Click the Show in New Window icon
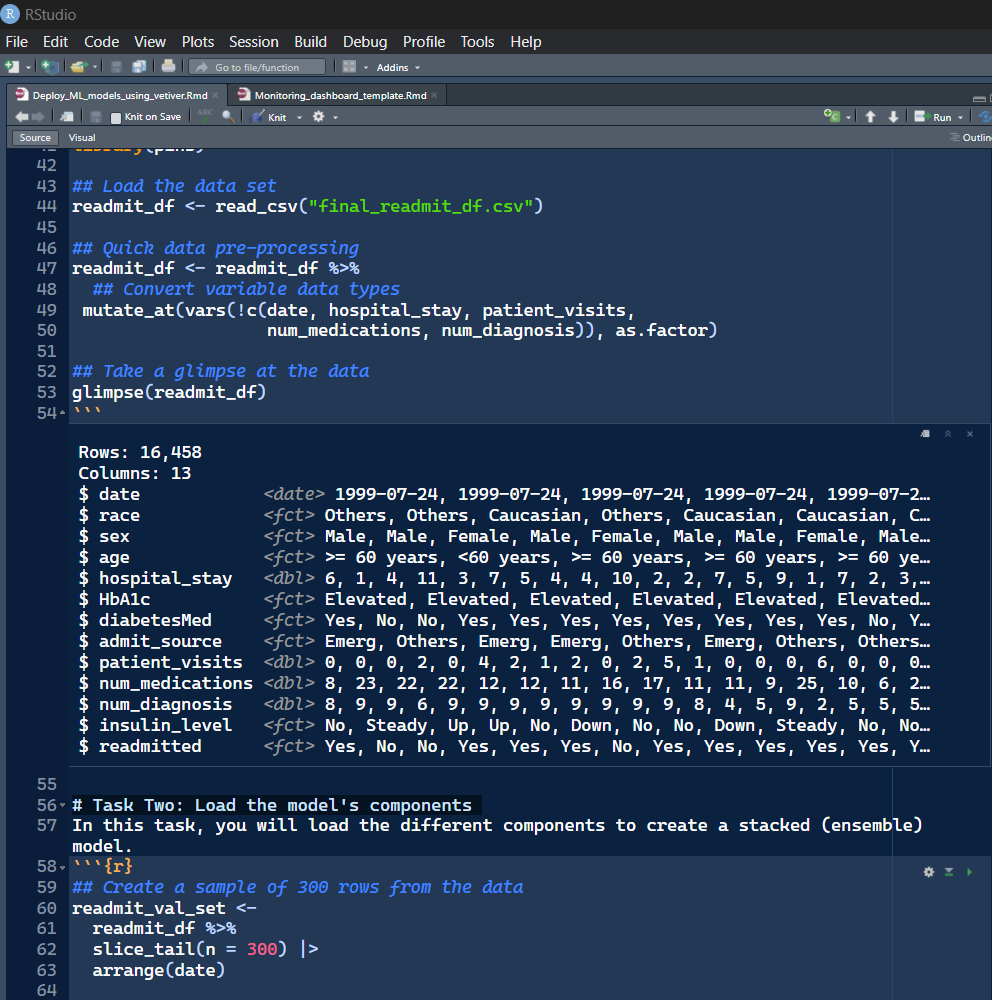The height and width of the screenshot is (1000, 992). [66, 117]
